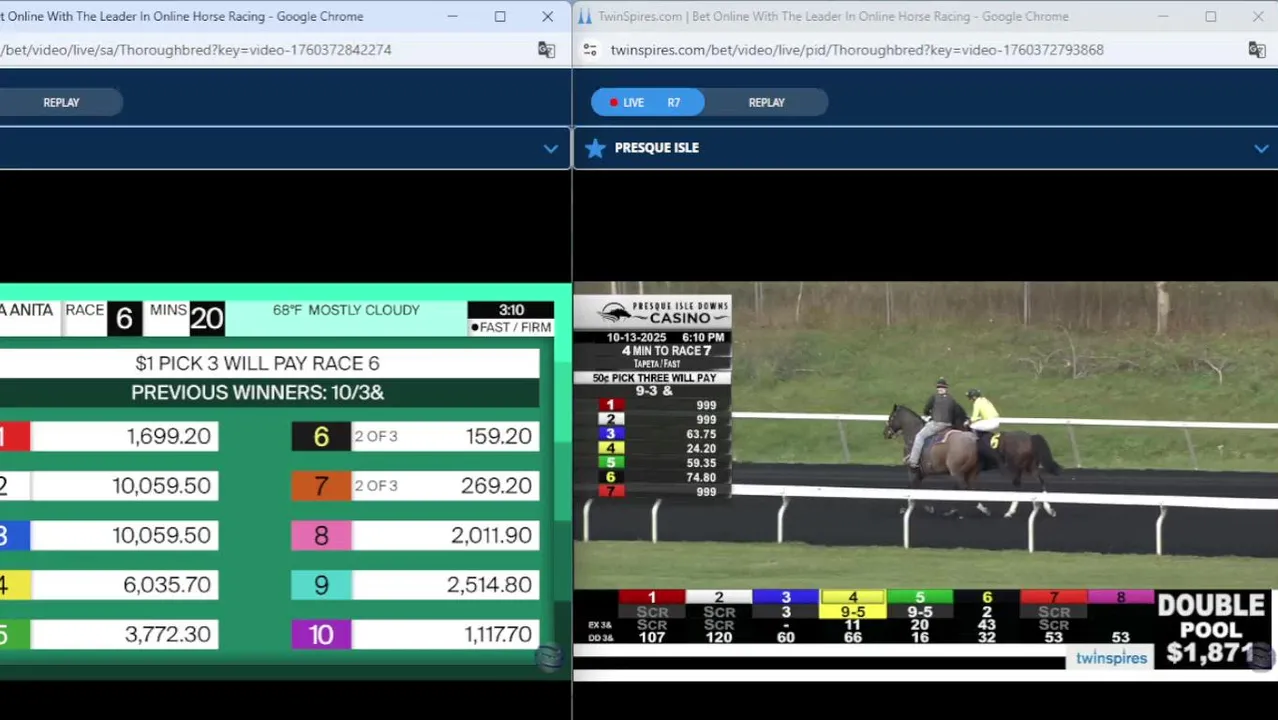Click payout 3,772.30 in left board

point(167,634)
